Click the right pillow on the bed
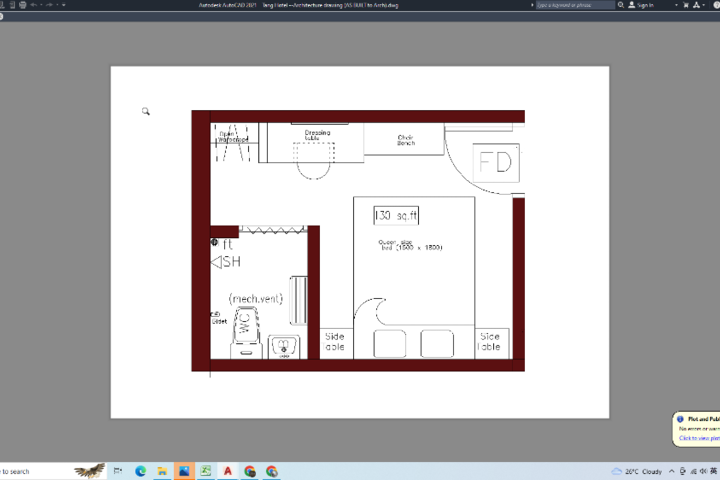Viewport: 720px width, 480px height. pyautogui.click(x=437, y=344)
